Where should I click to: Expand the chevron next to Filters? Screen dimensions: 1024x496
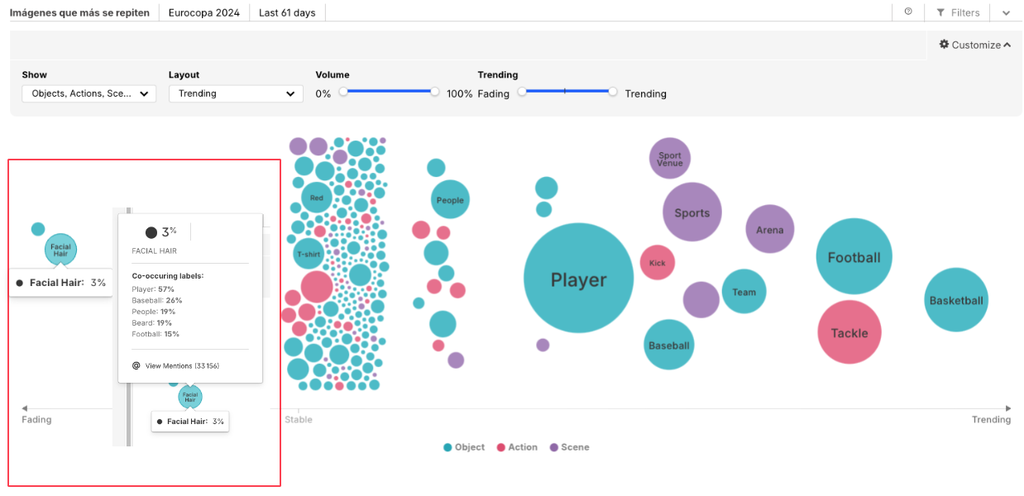(1006, 13)
